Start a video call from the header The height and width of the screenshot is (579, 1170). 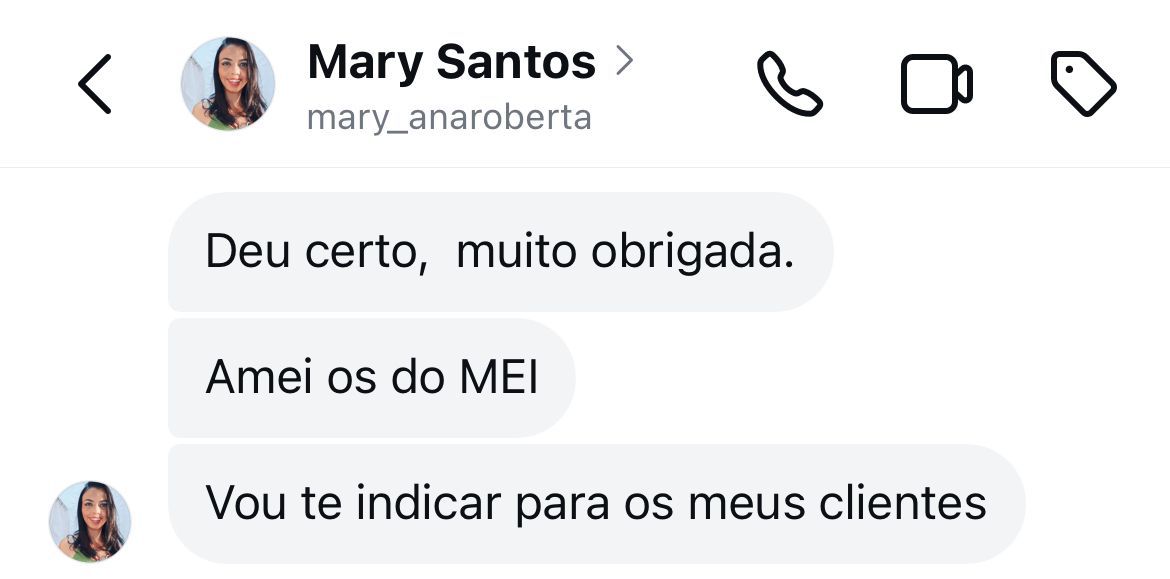[936, 84]
